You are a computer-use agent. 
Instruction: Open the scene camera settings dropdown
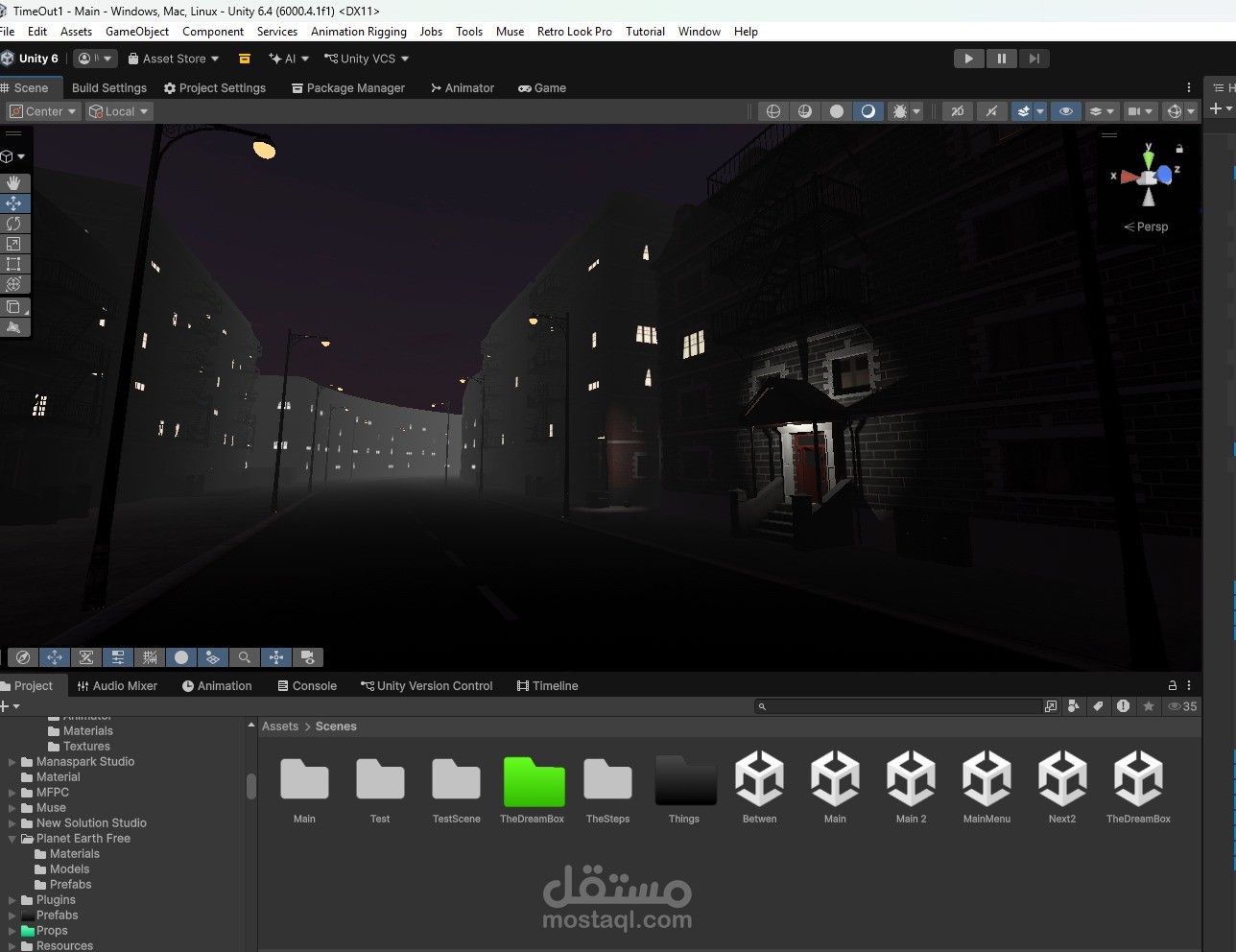1139,111
